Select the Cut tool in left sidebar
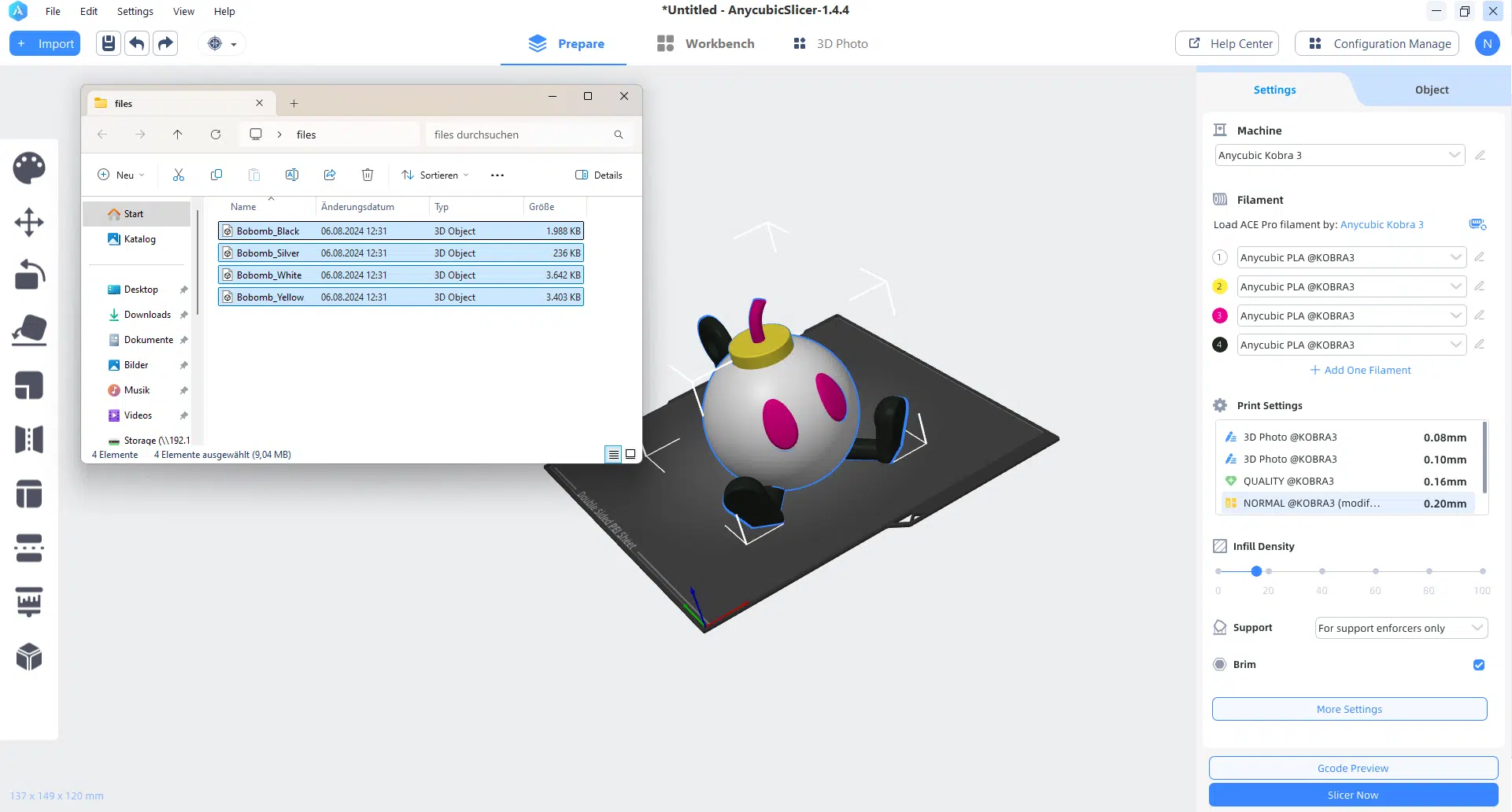The image size is (1512, 812). pos(29,548)
